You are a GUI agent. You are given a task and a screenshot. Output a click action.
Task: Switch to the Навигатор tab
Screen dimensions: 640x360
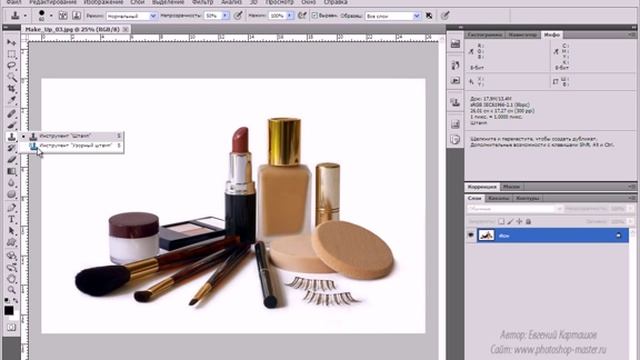[x=522, y=35]
